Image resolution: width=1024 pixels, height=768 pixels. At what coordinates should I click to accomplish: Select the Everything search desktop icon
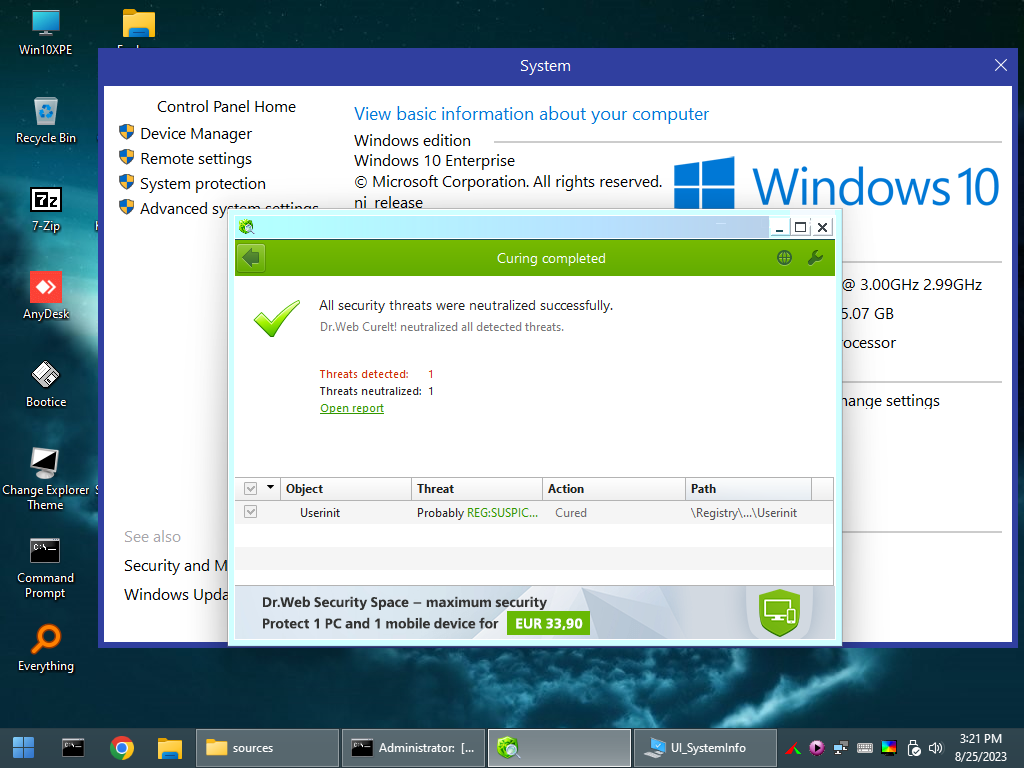(46, 648)
